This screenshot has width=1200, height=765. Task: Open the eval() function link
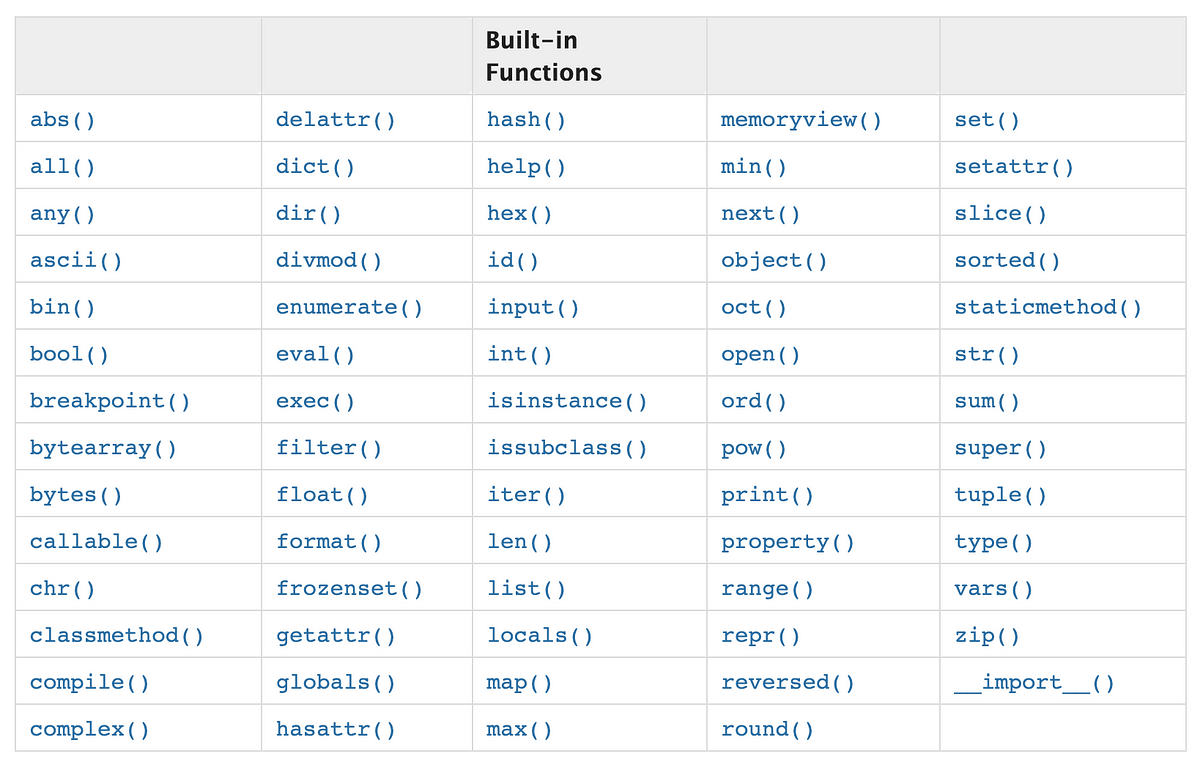(316, 355)
